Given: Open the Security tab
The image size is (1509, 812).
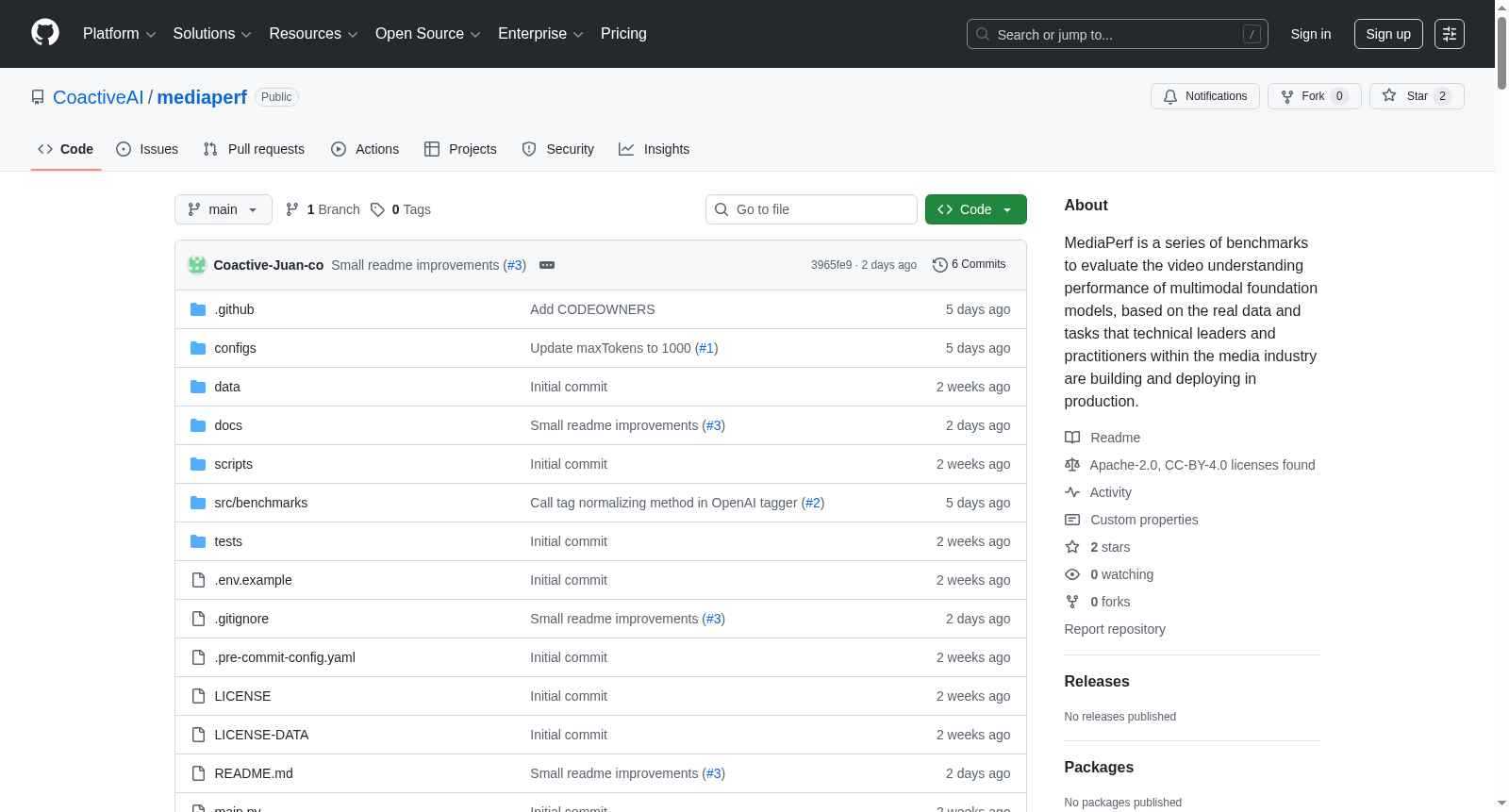Looking at the screenshot, I should click(558, 149).
